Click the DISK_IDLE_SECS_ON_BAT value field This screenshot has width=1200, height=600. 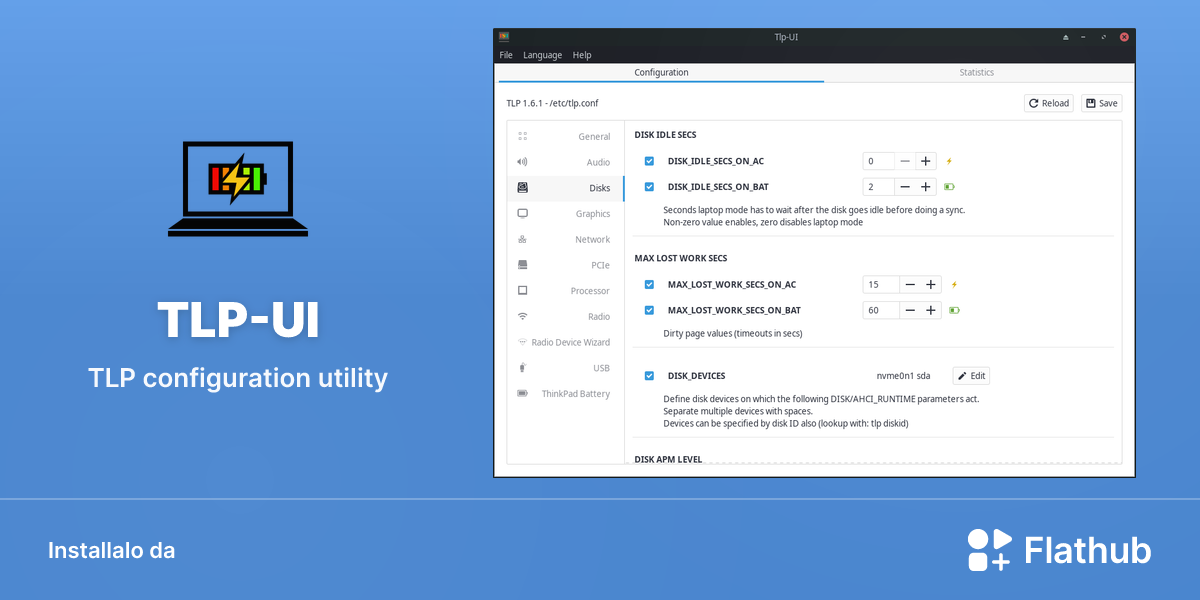(879, 186)
